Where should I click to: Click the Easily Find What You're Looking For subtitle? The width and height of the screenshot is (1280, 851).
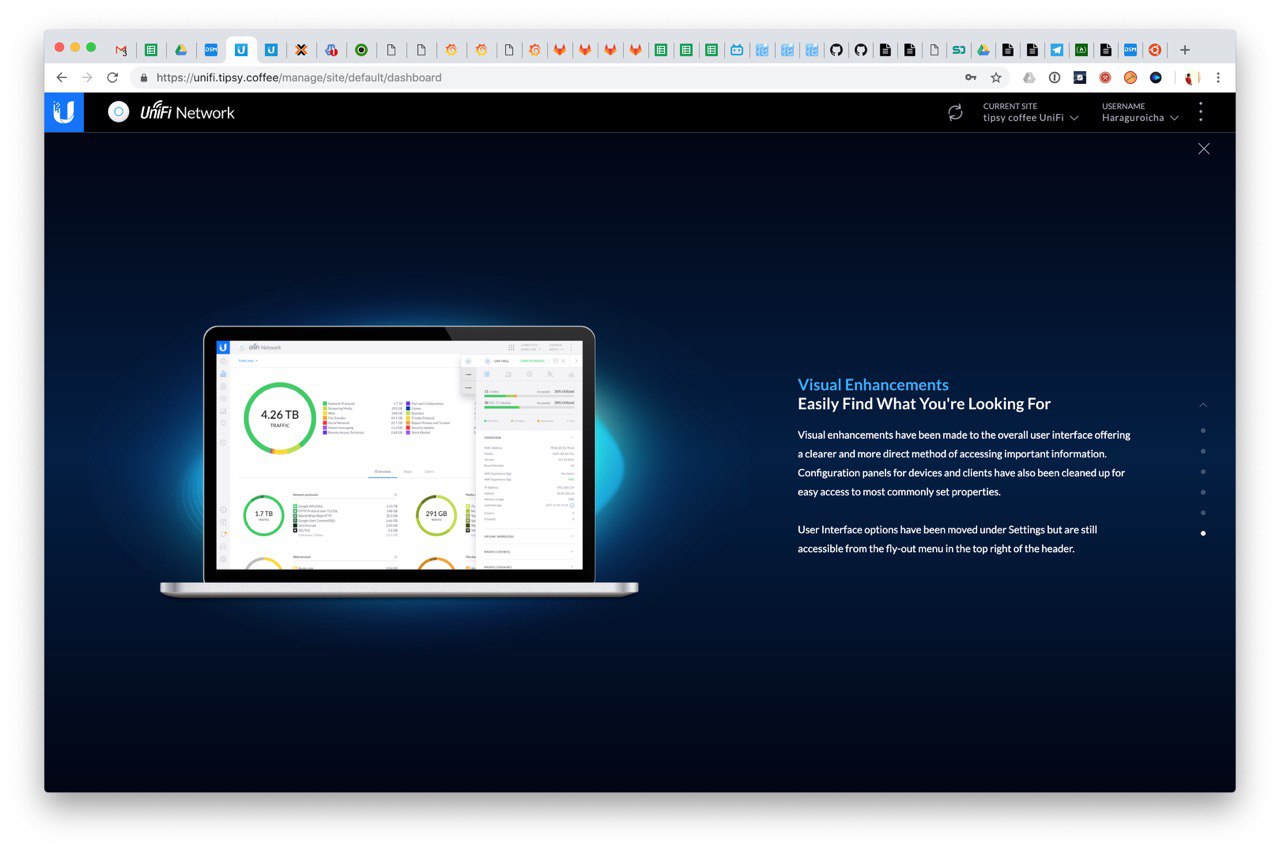924,404
